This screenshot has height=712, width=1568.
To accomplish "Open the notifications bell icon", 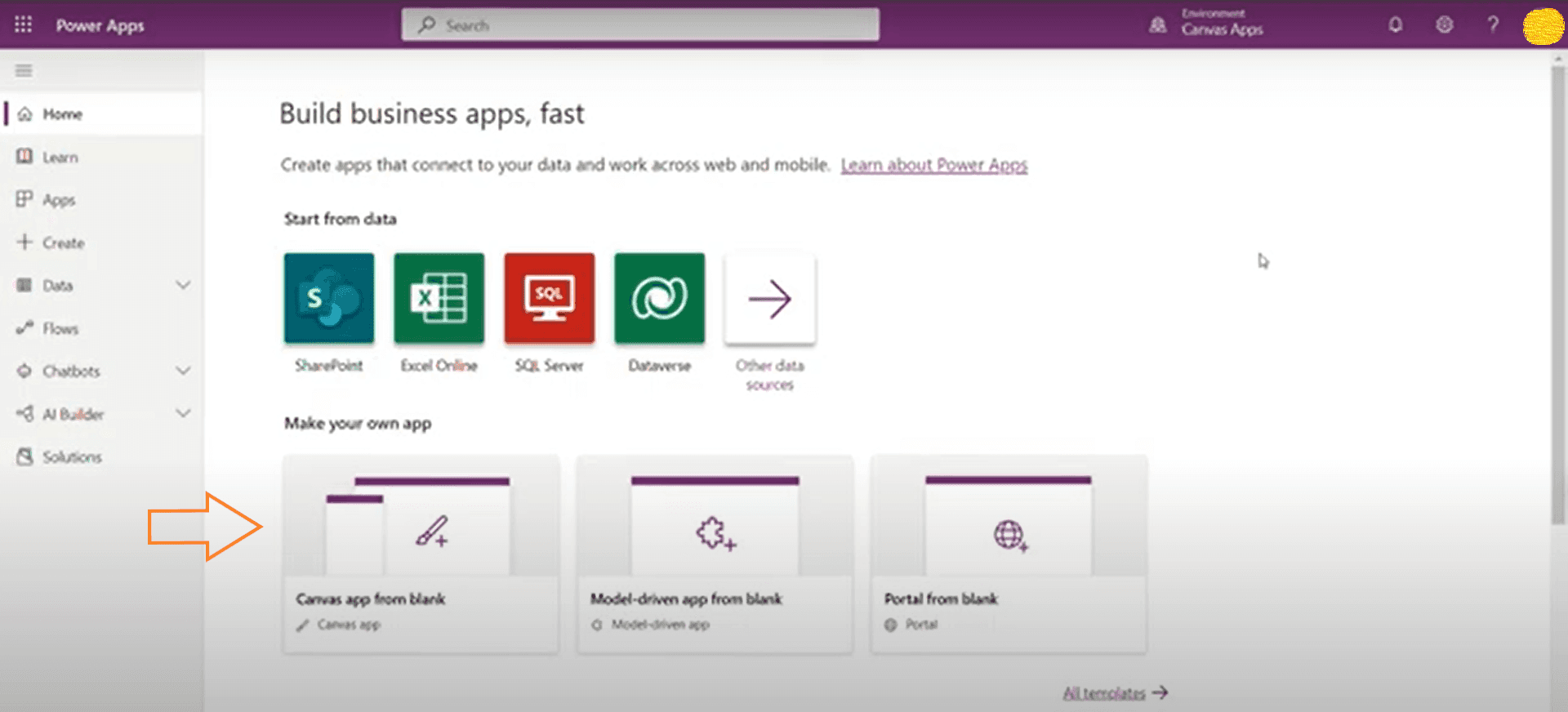I will [x=1395, y=24].
